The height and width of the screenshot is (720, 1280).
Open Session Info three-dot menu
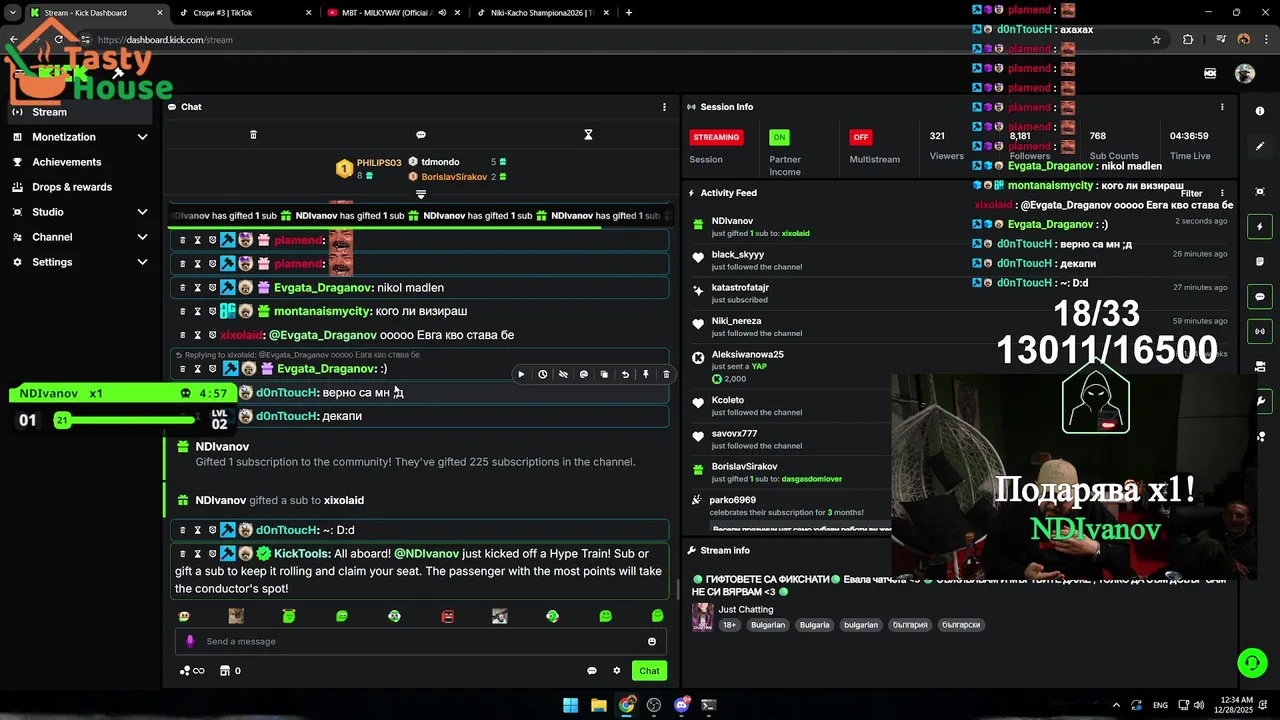pyautogui.click(x=1222, y=107)
